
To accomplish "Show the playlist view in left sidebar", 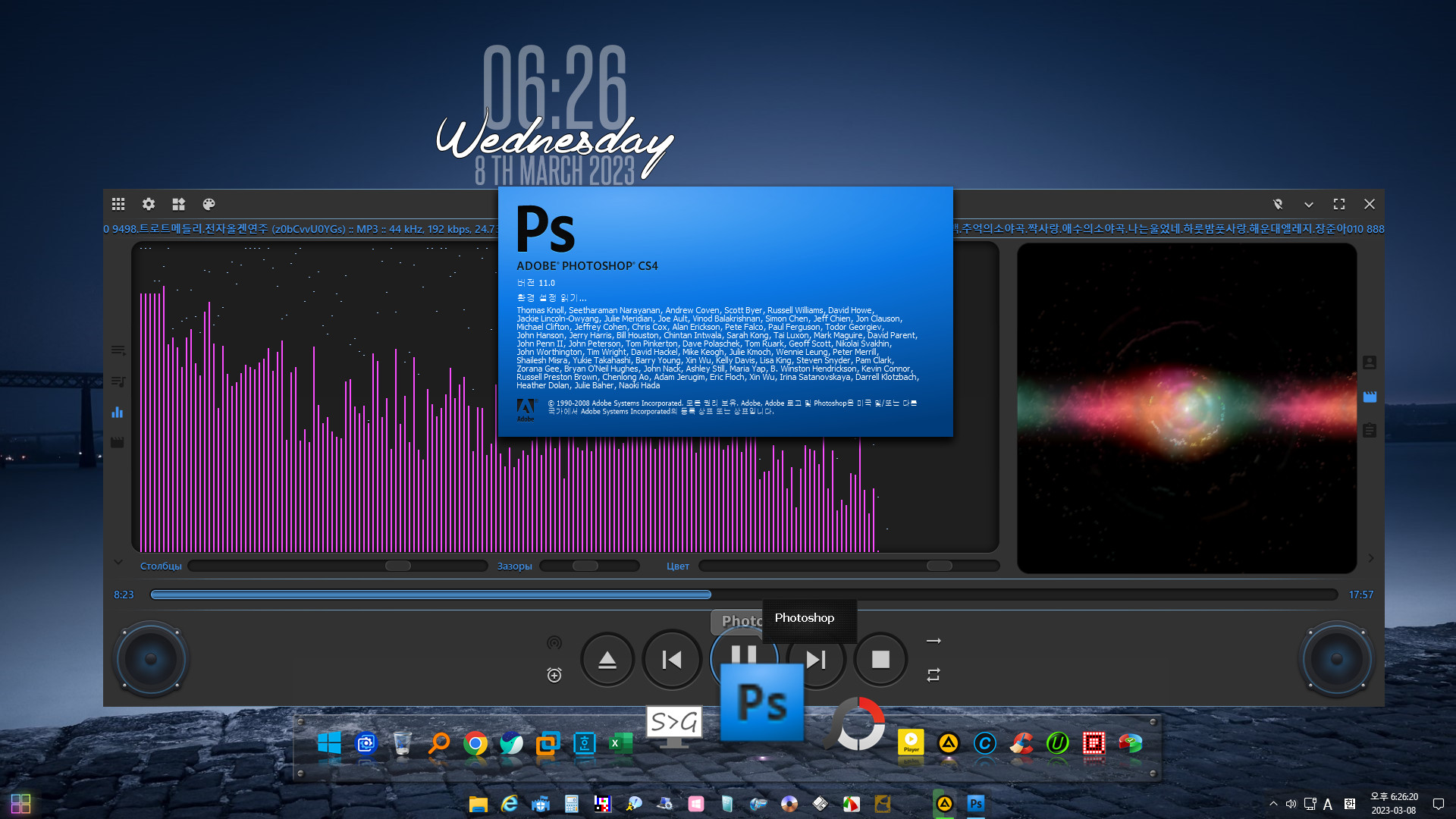I will click(118, 350).
